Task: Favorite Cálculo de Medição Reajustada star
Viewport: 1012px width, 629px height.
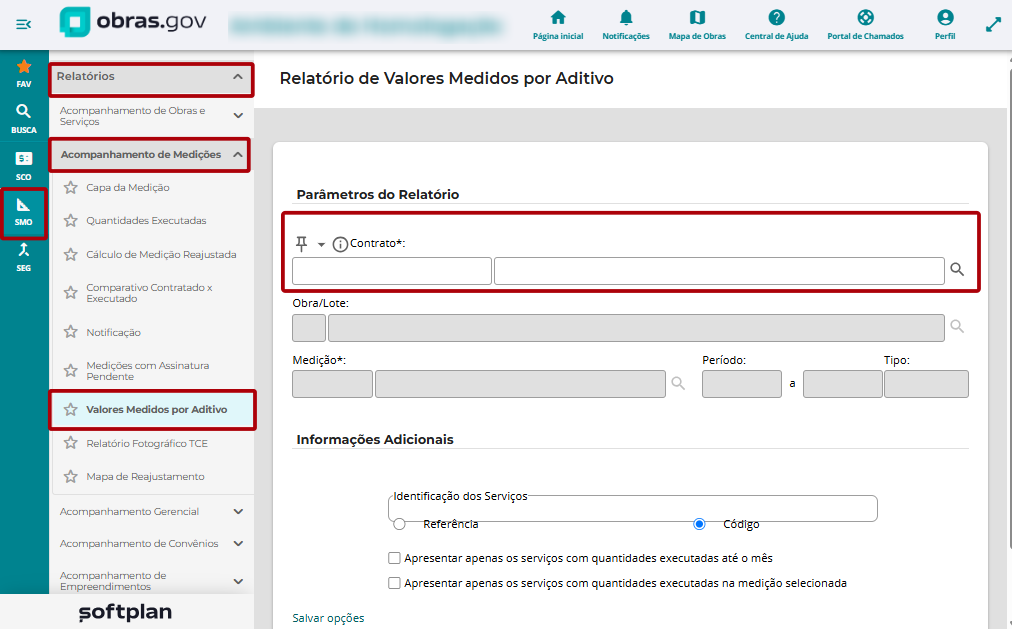Action: [x=71, y=254]
